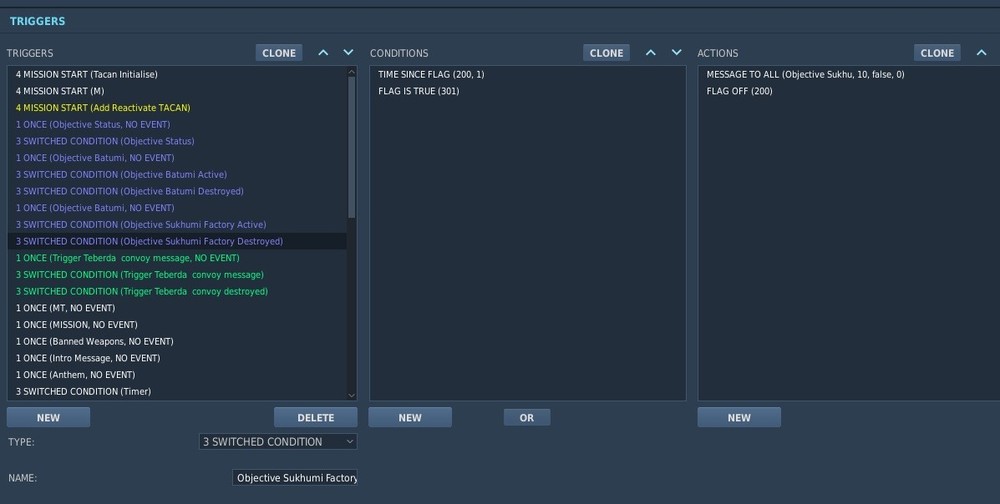Image resolution: width=1000 pixels, height=504 pixels.
Task: Create a new trigger
Action: (x=48, y=417)
